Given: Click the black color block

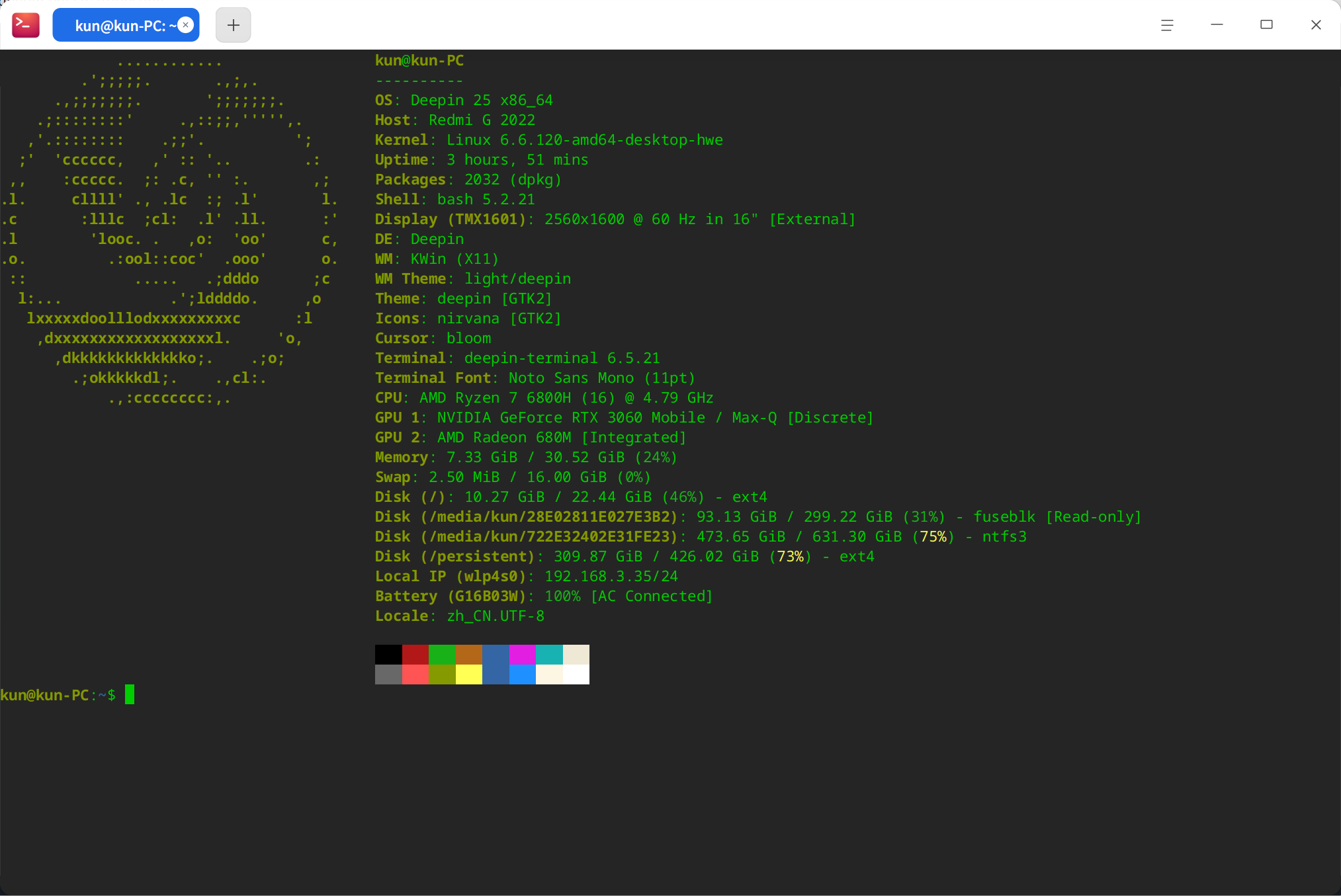Looking at the screenshot, I should pos(388,654).
